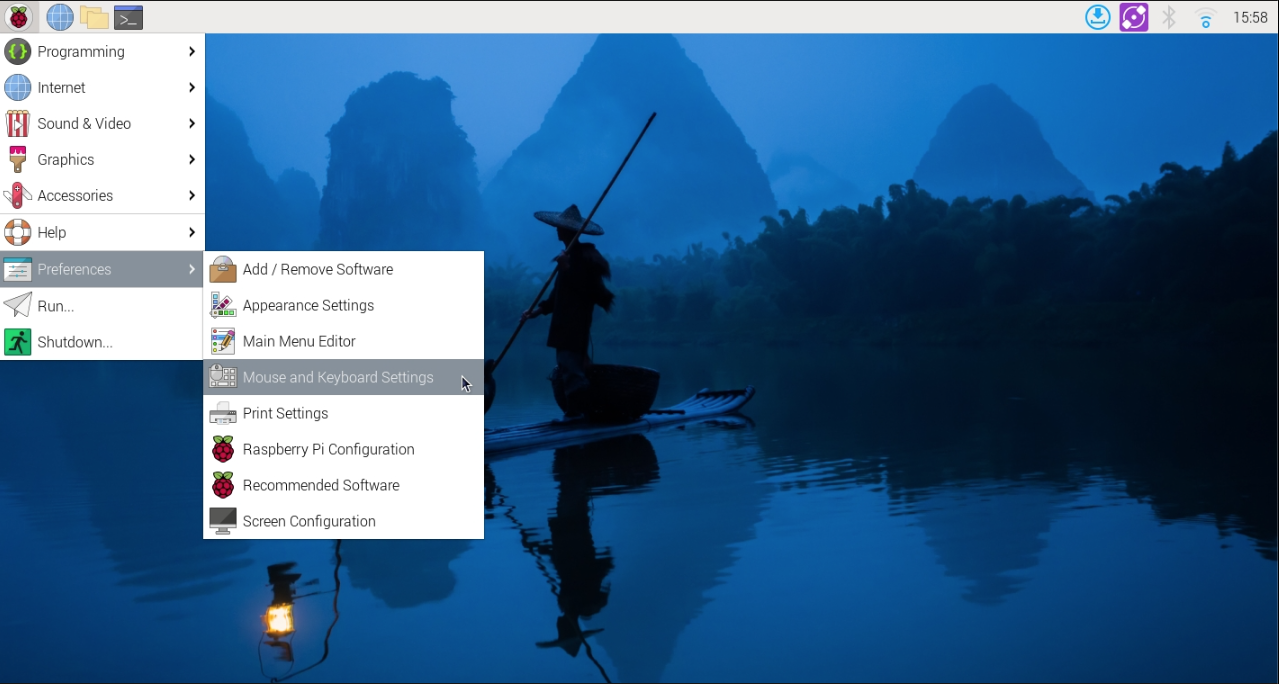This screenshot has width=1279, height=684.
Task: Toggle Bluetooth from the system tray
Action: coord(1168,17)
